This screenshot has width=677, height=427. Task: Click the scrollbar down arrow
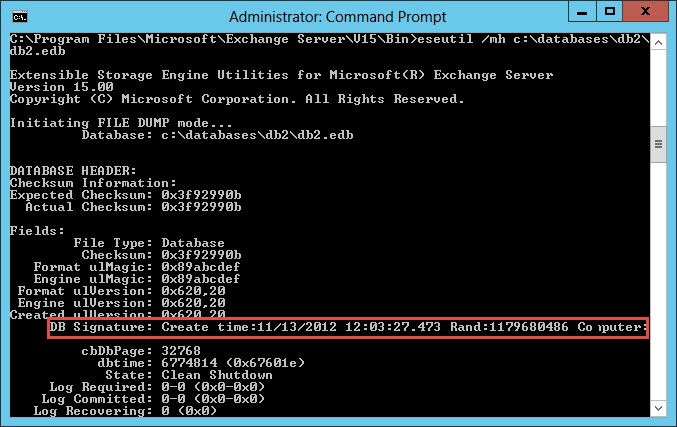coord(659,410)
